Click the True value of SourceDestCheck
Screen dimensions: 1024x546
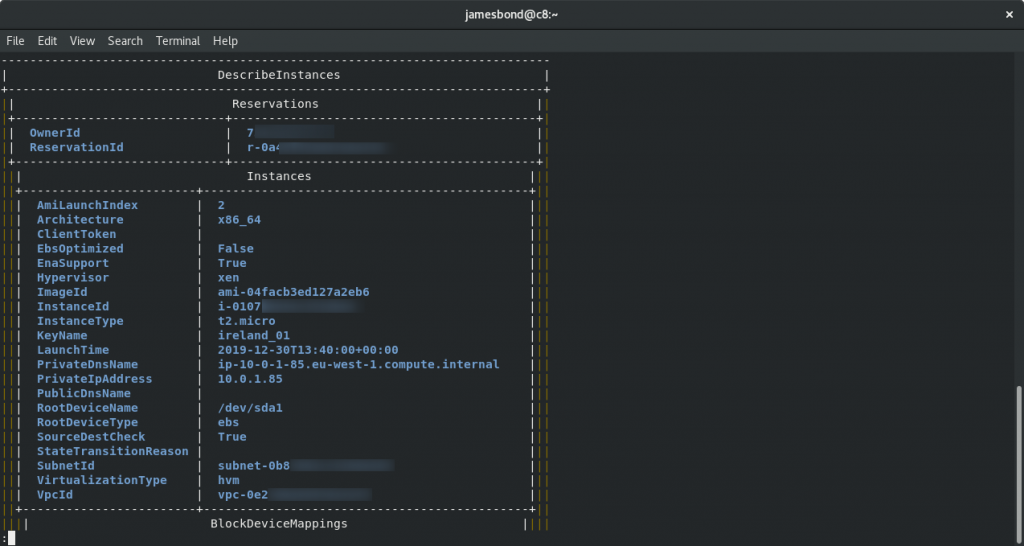pos(232,437)
